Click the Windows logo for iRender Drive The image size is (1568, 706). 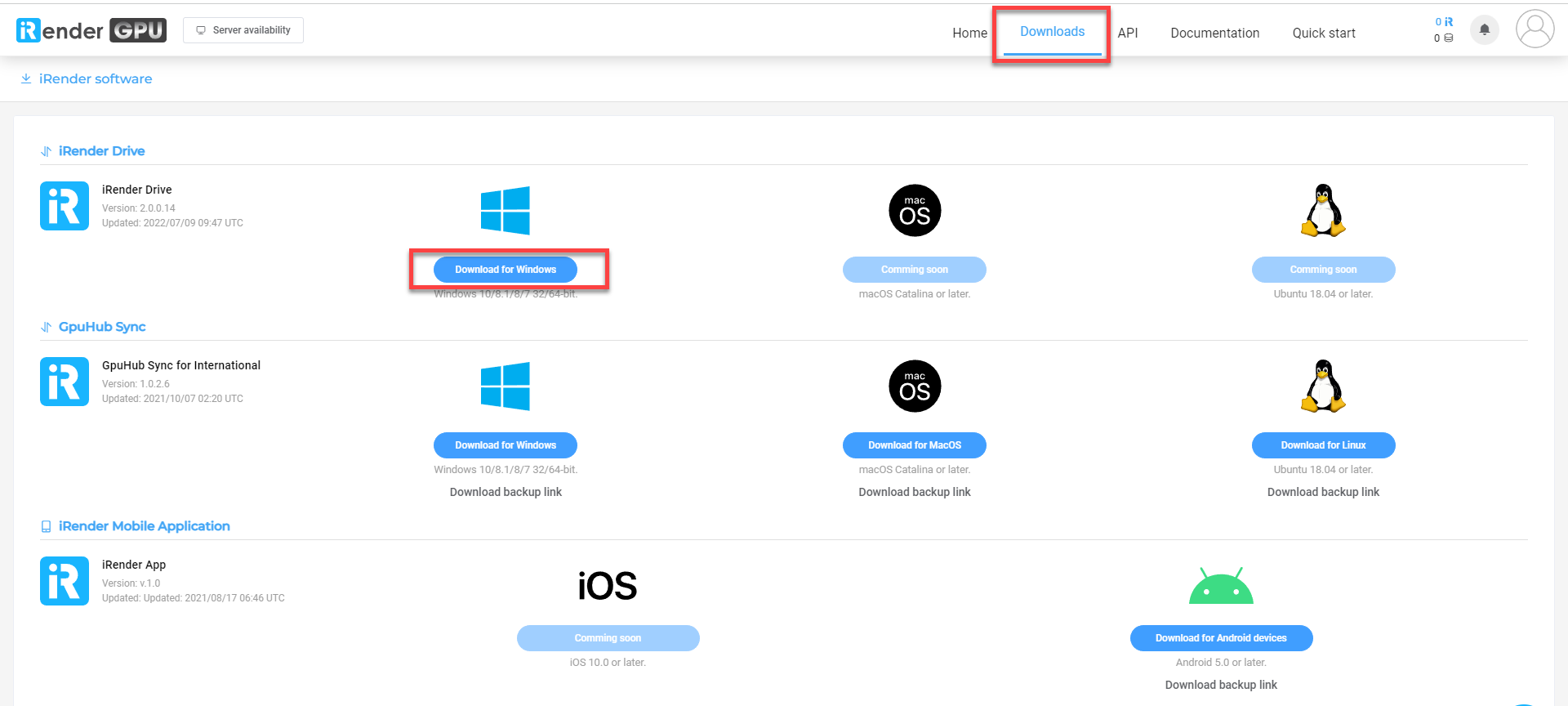coord(506,210)
